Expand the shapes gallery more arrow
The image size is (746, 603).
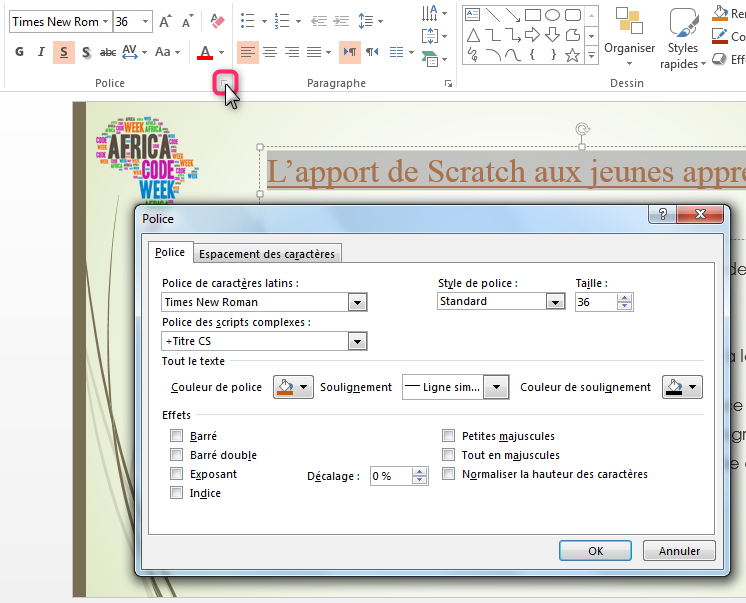[x=591, y=56]
